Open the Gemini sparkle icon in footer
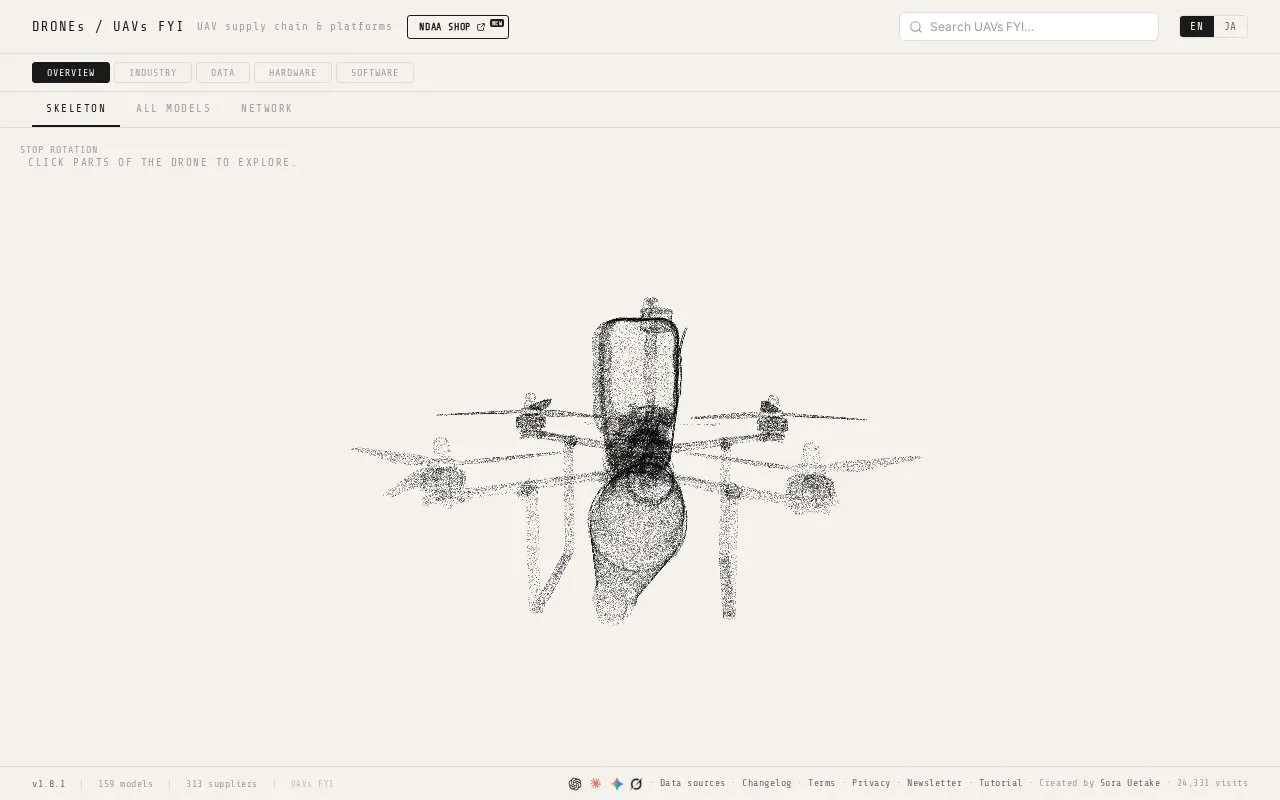This screenshot has height=800, width=1280. (x=617, y=784)
